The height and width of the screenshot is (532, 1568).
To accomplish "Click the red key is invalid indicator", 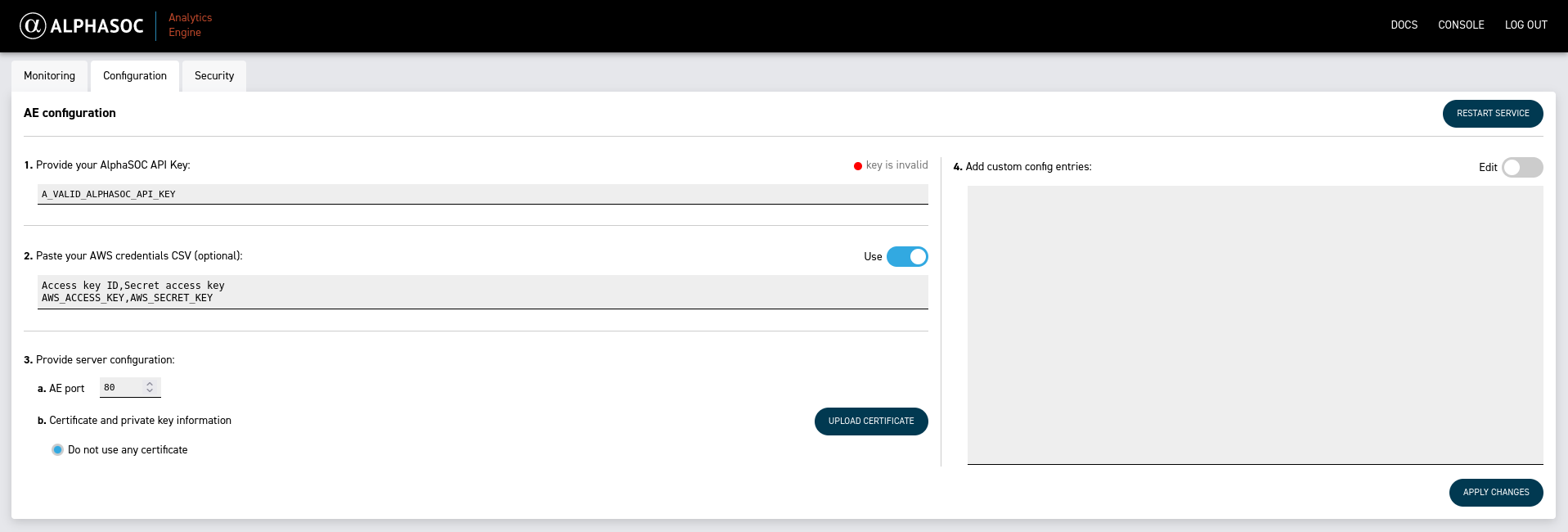I will [858, 166].
